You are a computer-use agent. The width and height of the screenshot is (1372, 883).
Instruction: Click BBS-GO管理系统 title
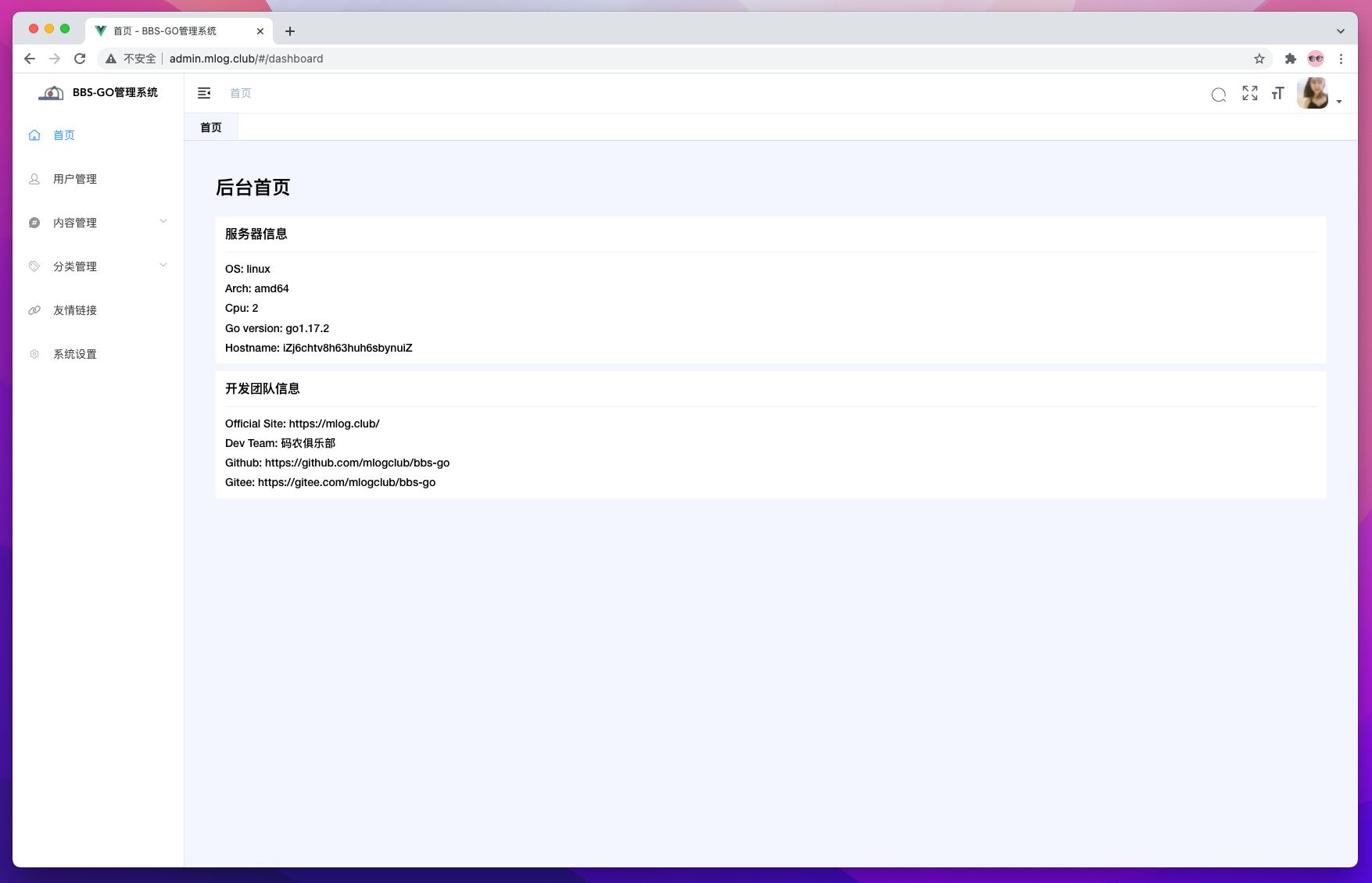[x=115, y=92]
